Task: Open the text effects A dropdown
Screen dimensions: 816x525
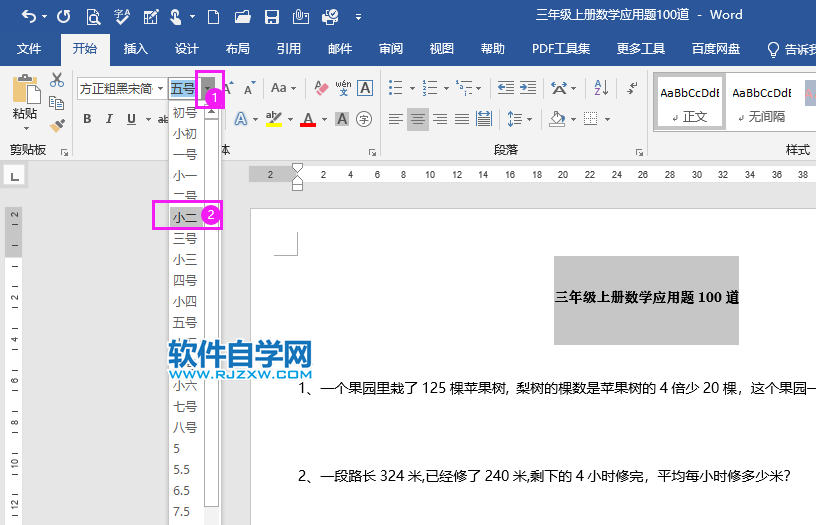Action: [256, 120]
